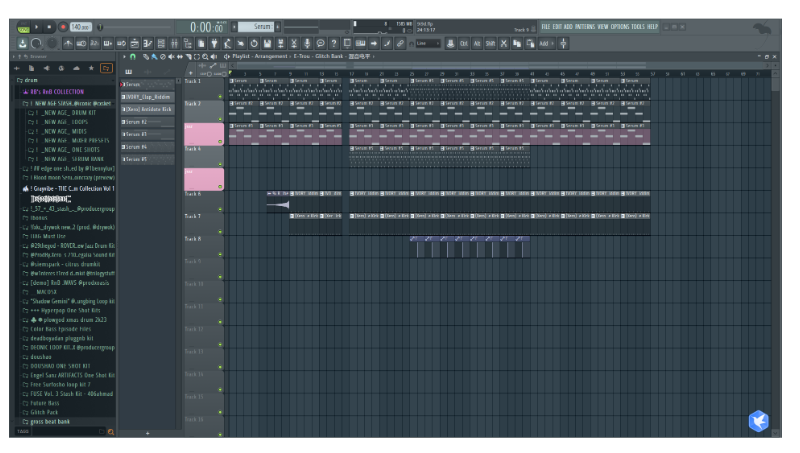Expand _NEW AGE_ LOOPS folder
Viewport: 800px width, 453px height.
[x=62, y=122]
